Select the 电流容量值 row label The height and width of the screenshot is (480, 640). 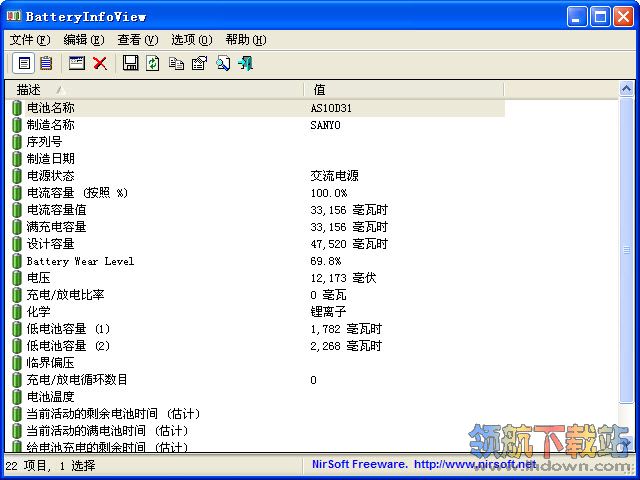coord(57,210)
